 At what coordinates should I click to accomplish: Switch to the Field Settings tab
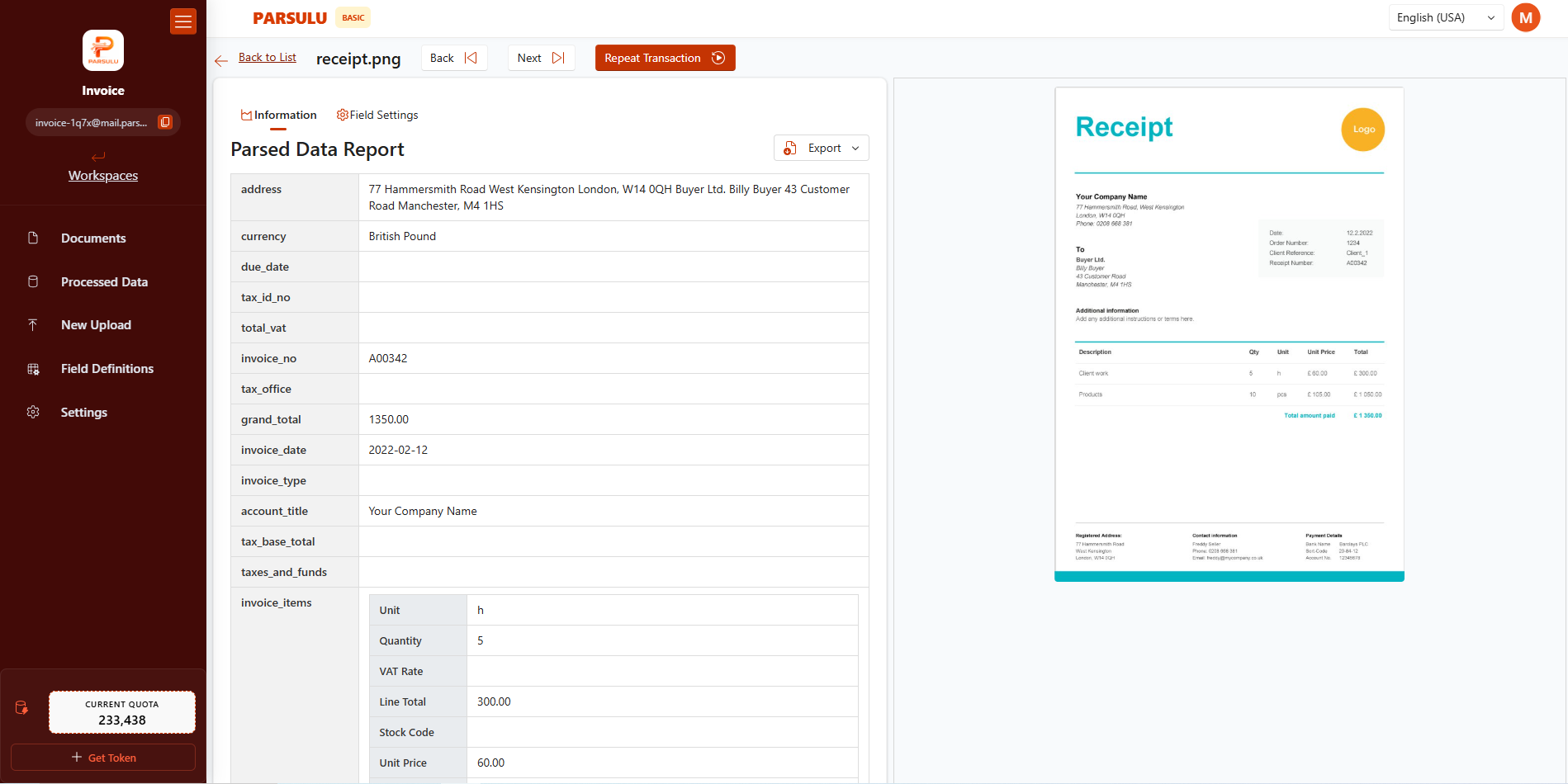[377, 115]
